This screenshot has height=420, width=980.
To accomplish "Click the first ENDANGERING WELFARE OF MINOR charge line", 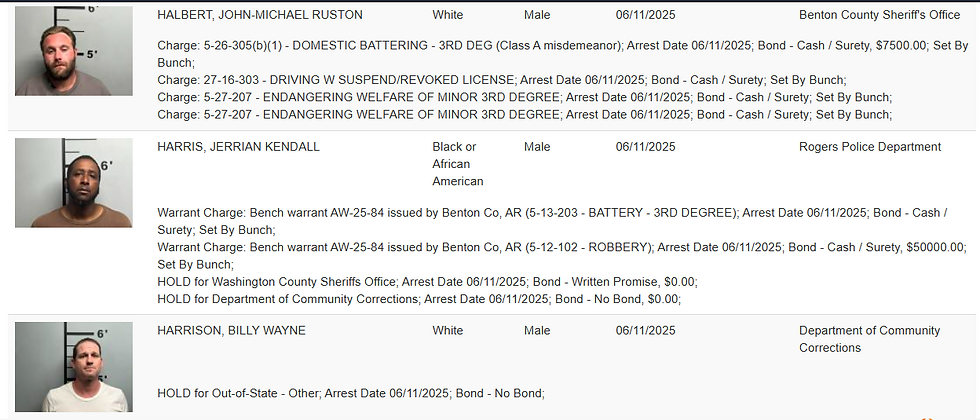I will click(524, 98).
